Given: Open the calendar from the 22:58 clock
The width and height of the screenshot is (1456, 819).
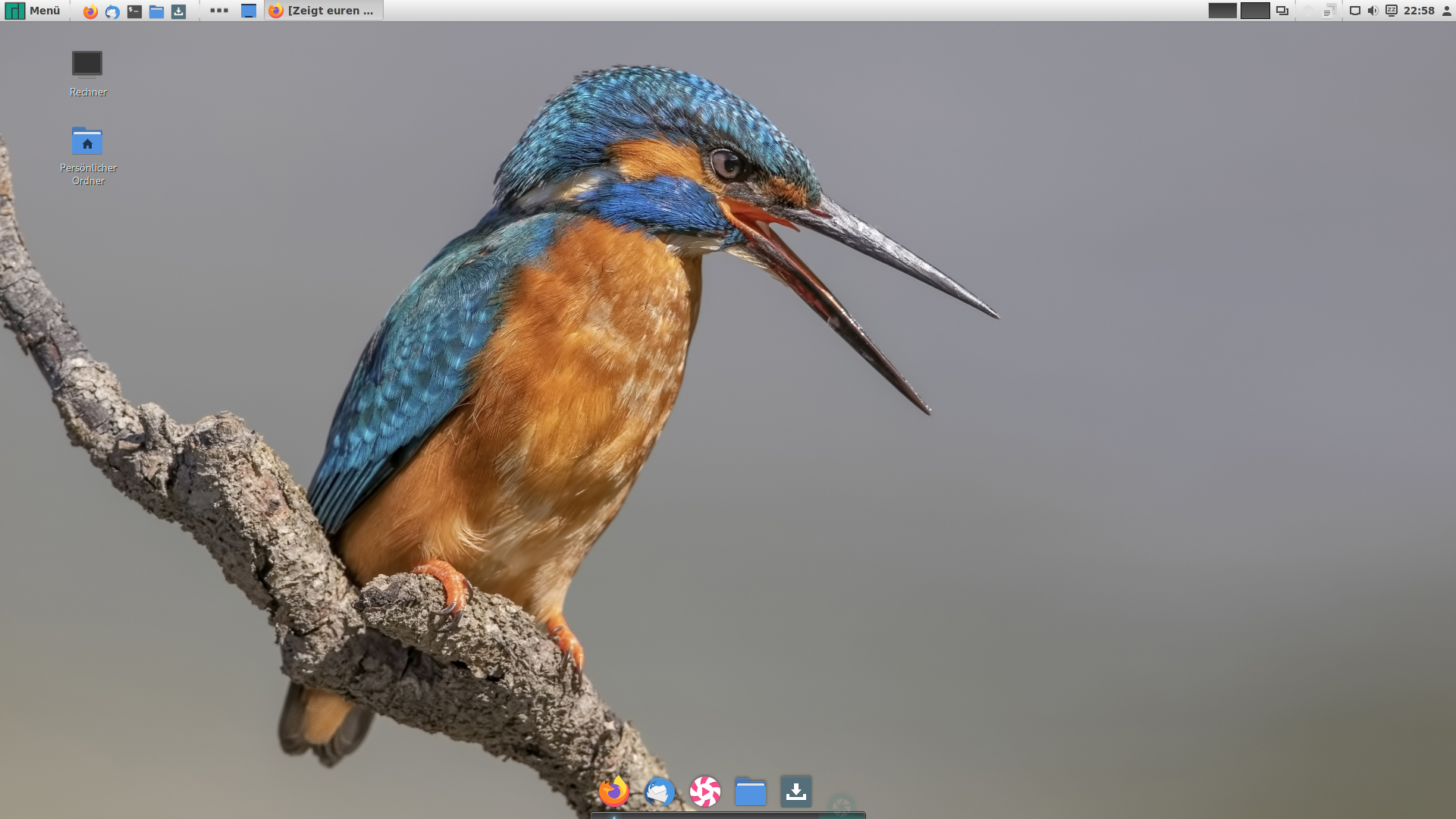Looking at the screenshot, I should (x=1419, y=11).
